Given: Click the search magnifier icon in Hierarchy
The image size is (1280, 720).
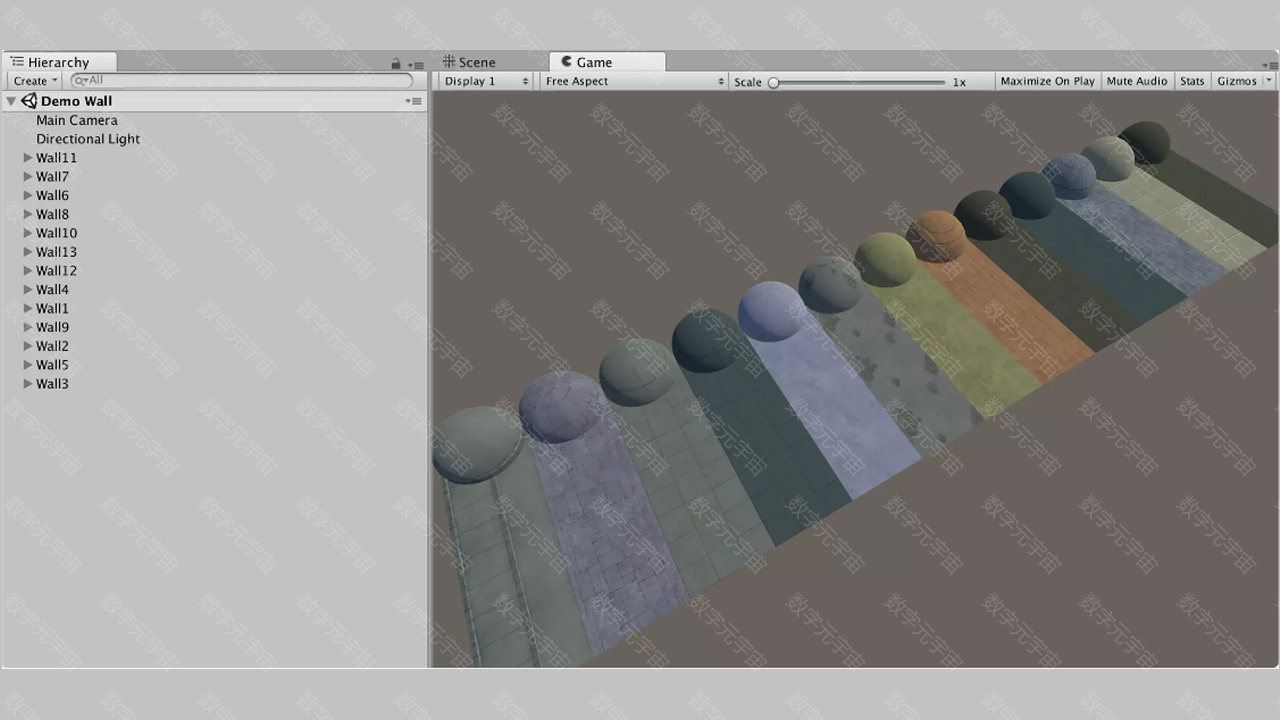Looking at the screenshot, I should [x=81, y=80].
